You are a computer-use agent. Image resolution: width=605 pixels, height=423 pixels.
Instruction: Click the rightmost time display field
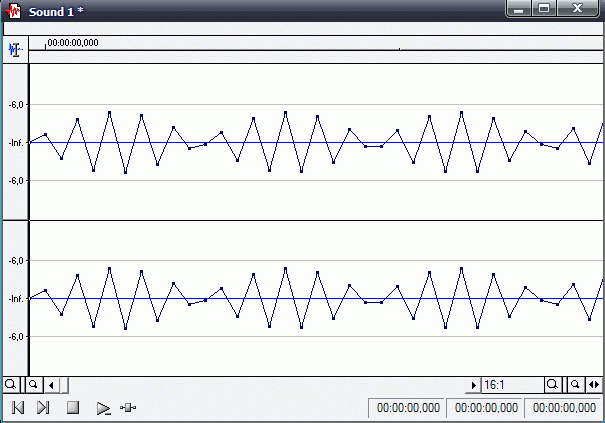click(x=563, y=408)
